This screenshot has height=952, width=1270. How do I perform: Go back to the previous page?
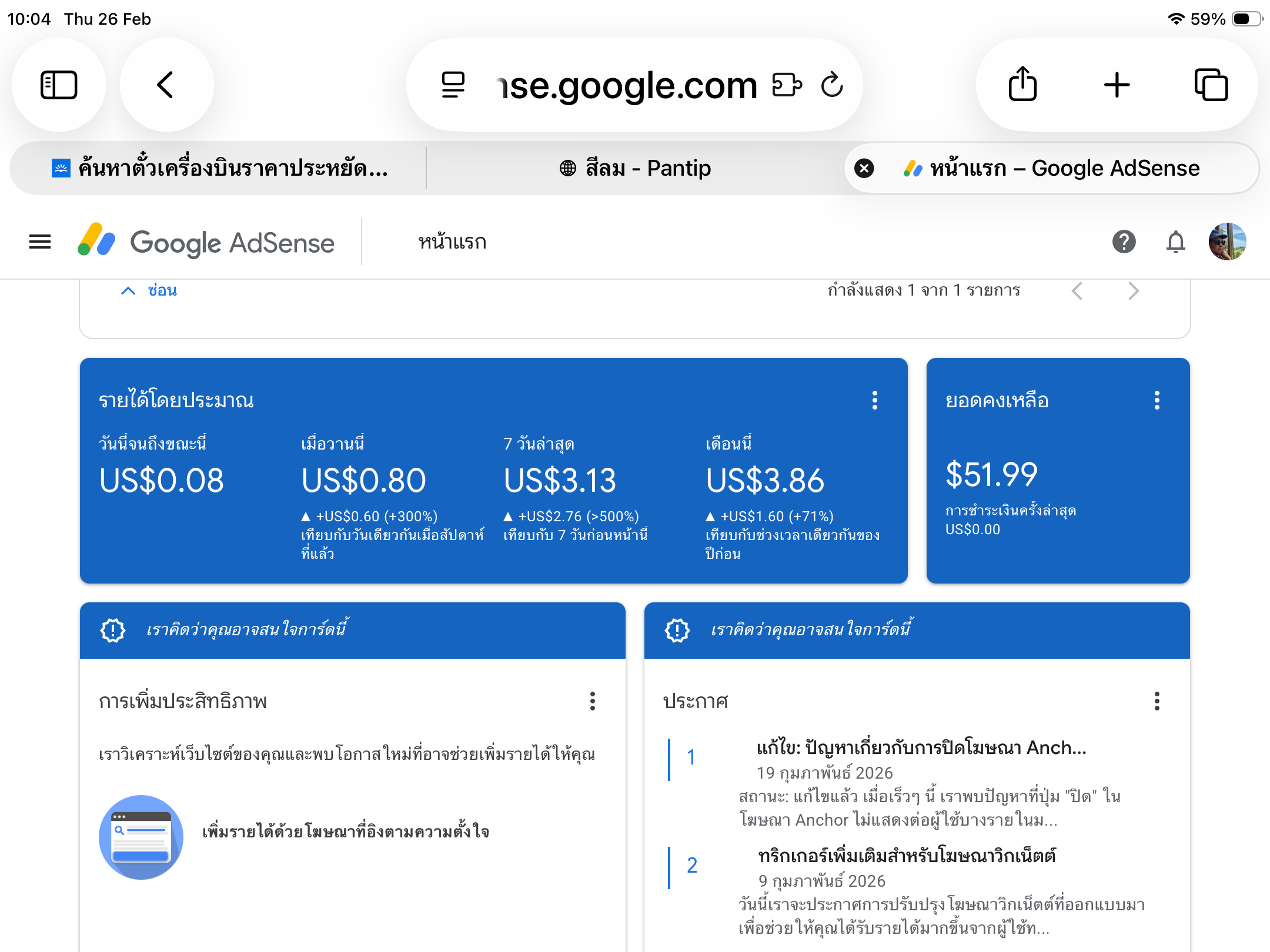pos(166,85)
